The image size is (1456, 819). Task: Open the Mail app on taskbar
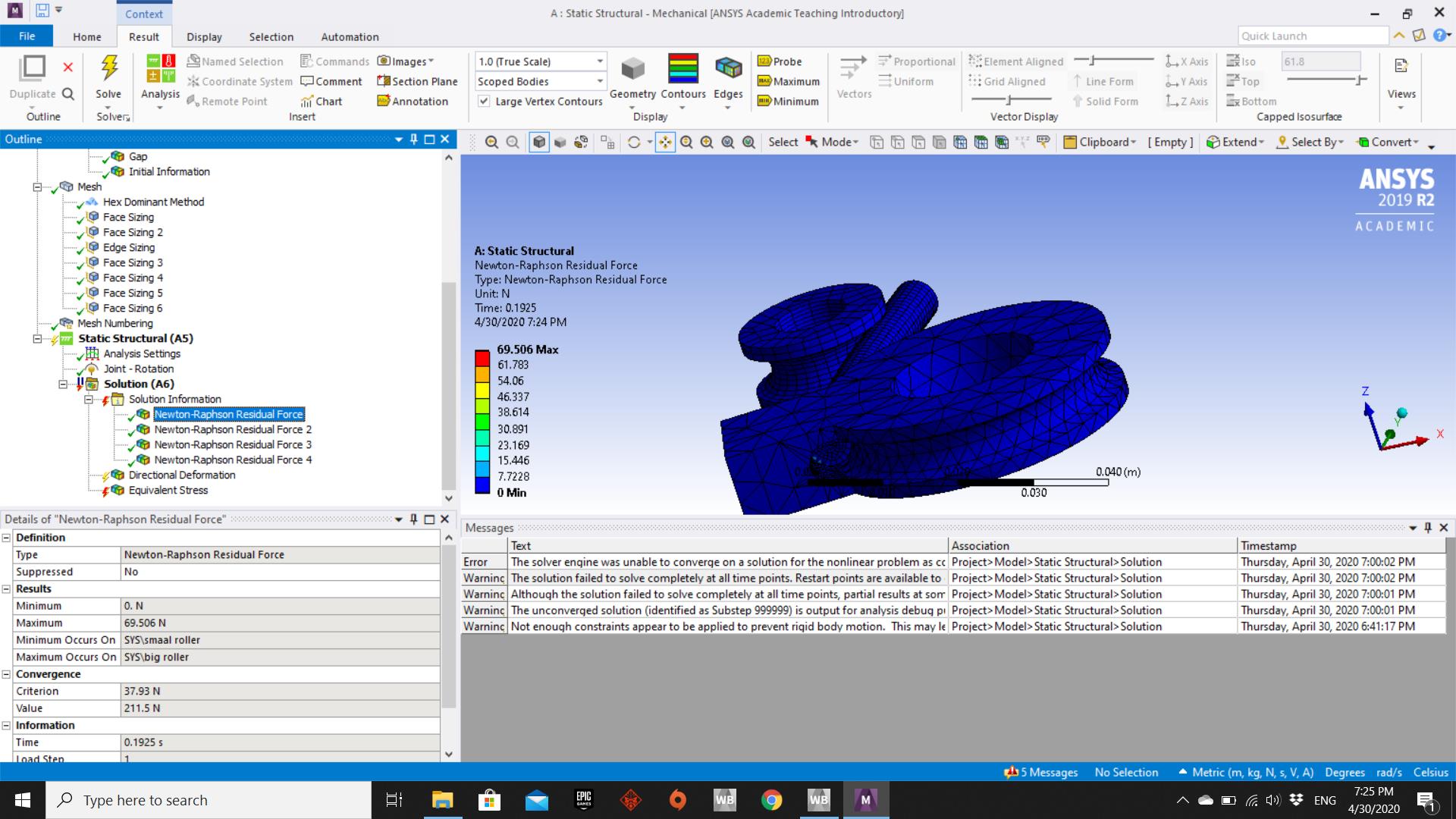[536, 800]
